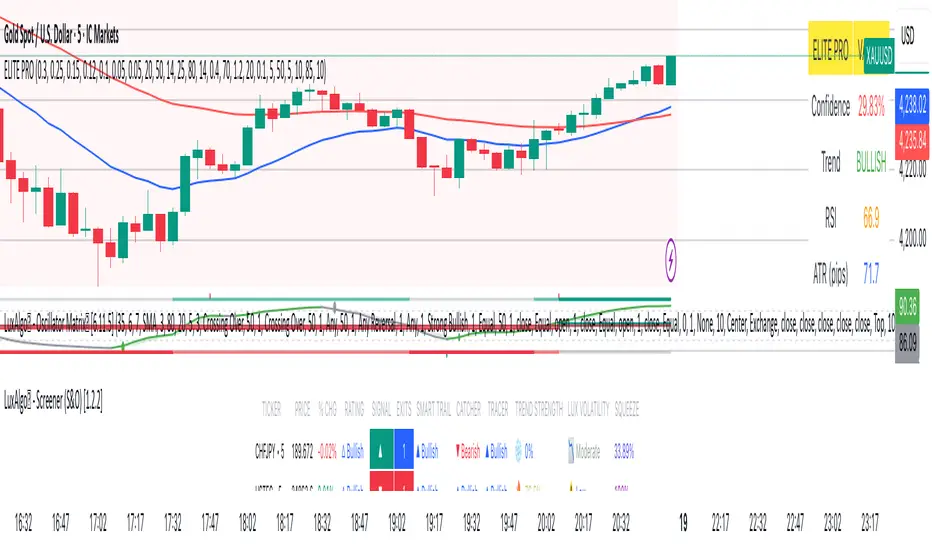Click the XAUUSD symbol price label
932x550 pixels.
pyautogui.click(x=879, y=55)
